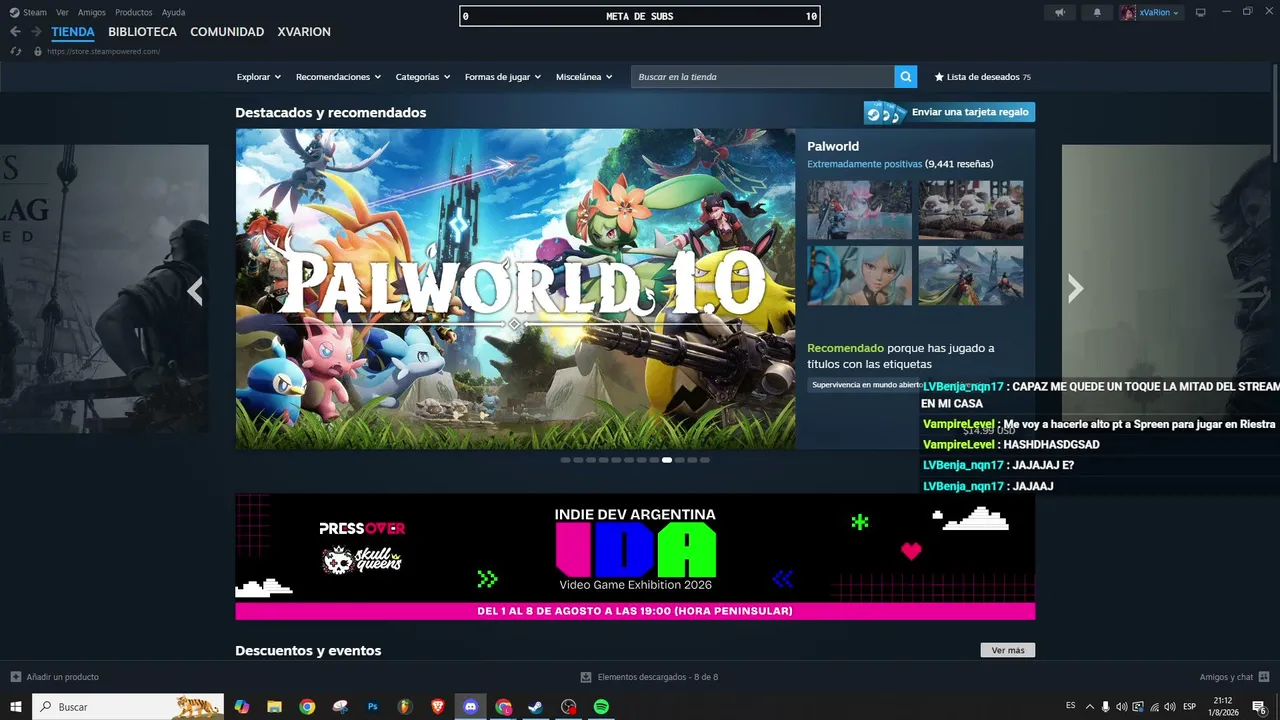Open Steam announcements megaphone icon
The height and width of the screenshot is (720, 1280).
coord(1060,13)
